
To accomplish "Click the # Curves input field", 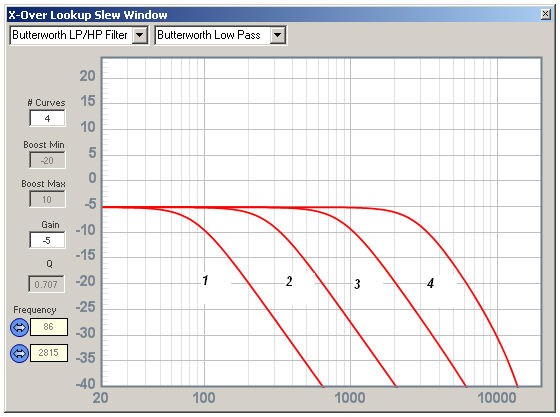I will [x=48, y=118].
